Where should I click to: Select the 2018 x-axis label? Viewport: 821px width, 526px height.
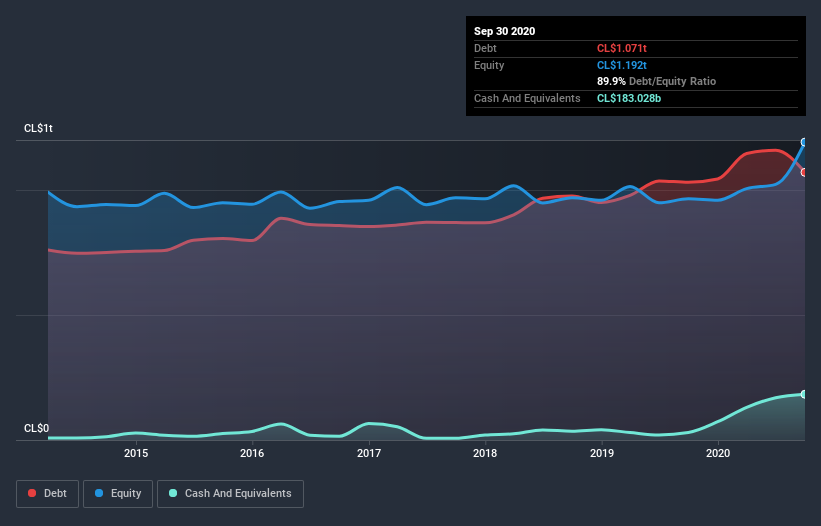coord(485,453)
